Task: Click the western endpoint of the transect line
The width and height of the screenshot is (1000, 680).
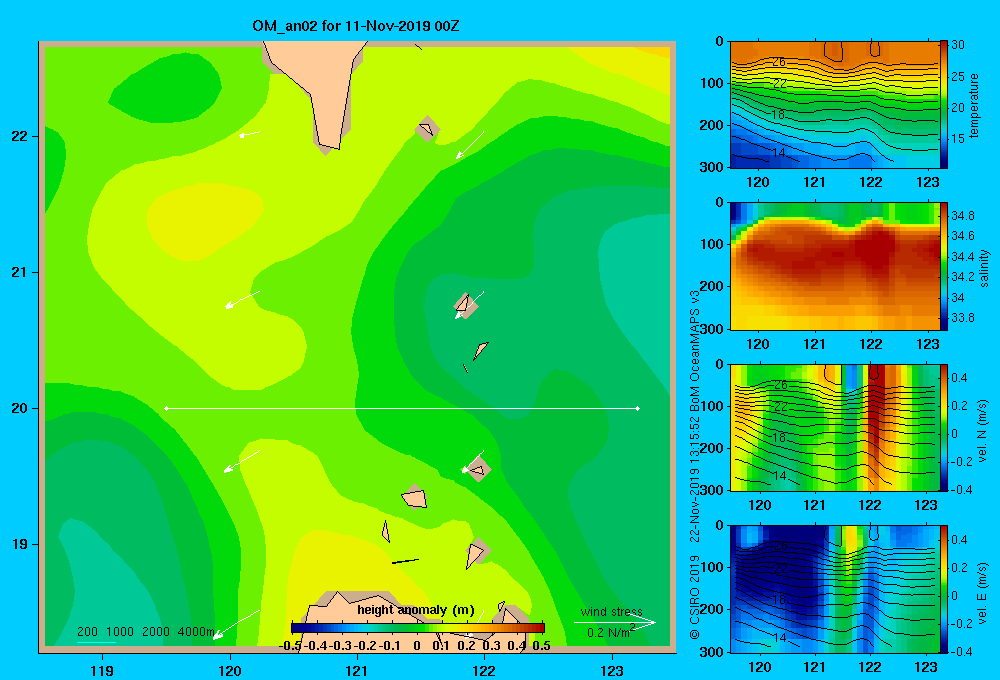Action: [x=166, y=408]
